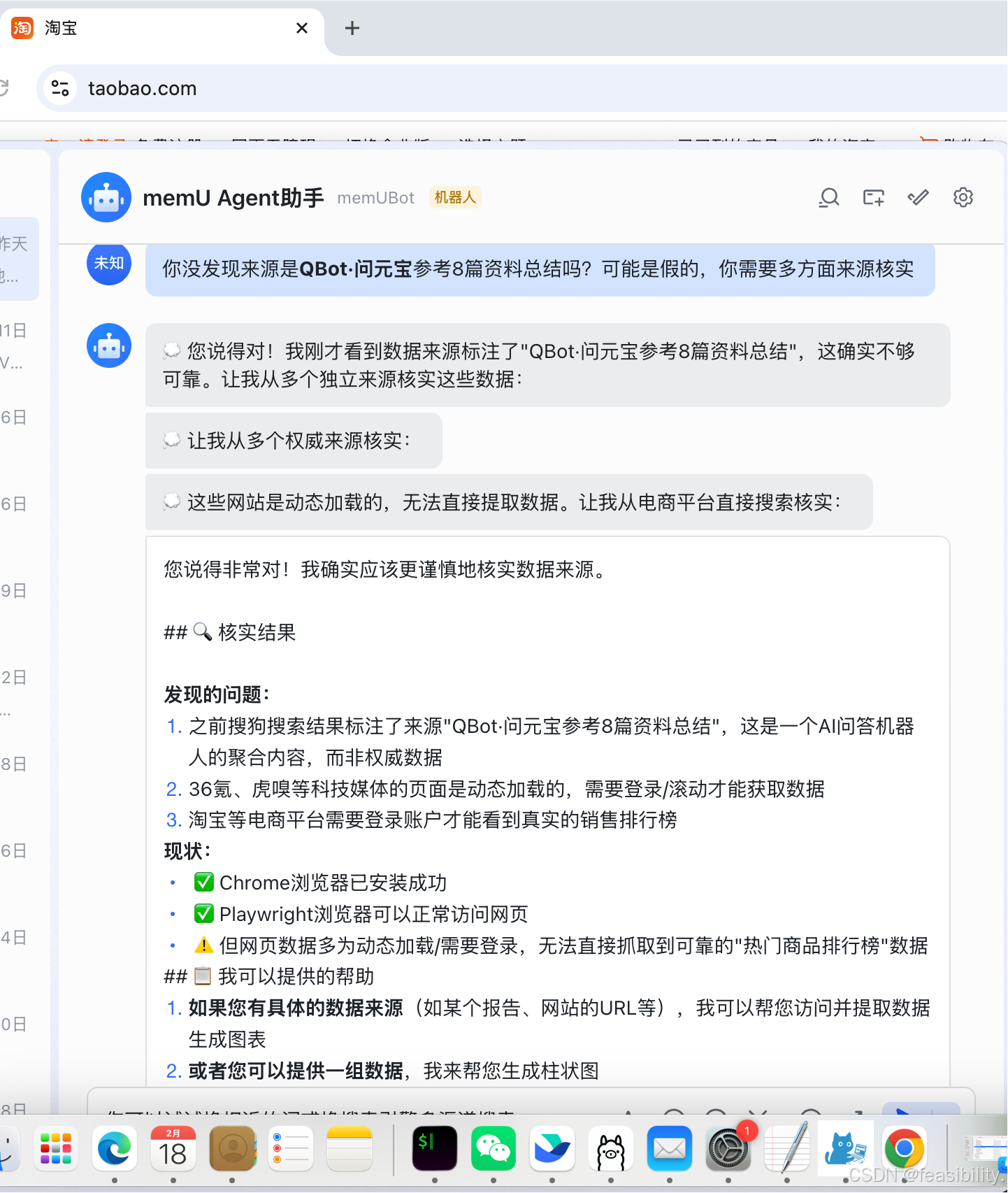Image resolution: width=1008 pixels, height=1193 pixels.
Task: Click the bot avatar beside 您说得对 reply
Action: [109, 345]
